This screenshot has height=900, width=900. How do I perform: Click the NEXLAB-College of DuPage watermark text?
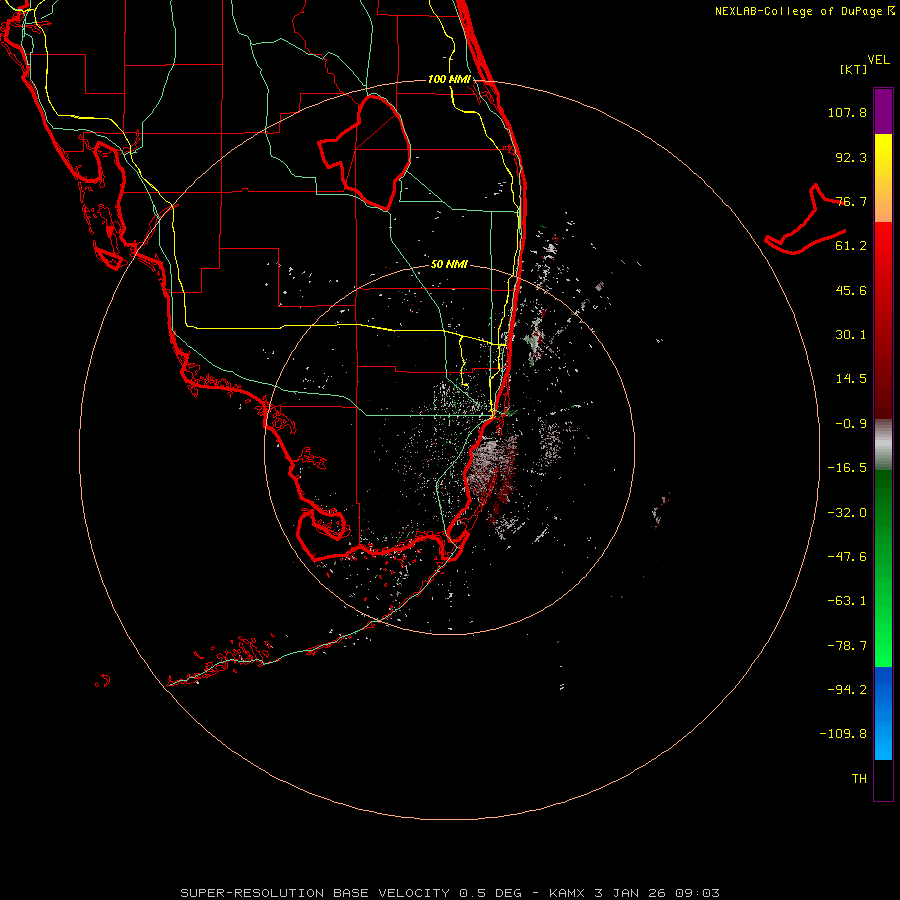tap(804, 11)
